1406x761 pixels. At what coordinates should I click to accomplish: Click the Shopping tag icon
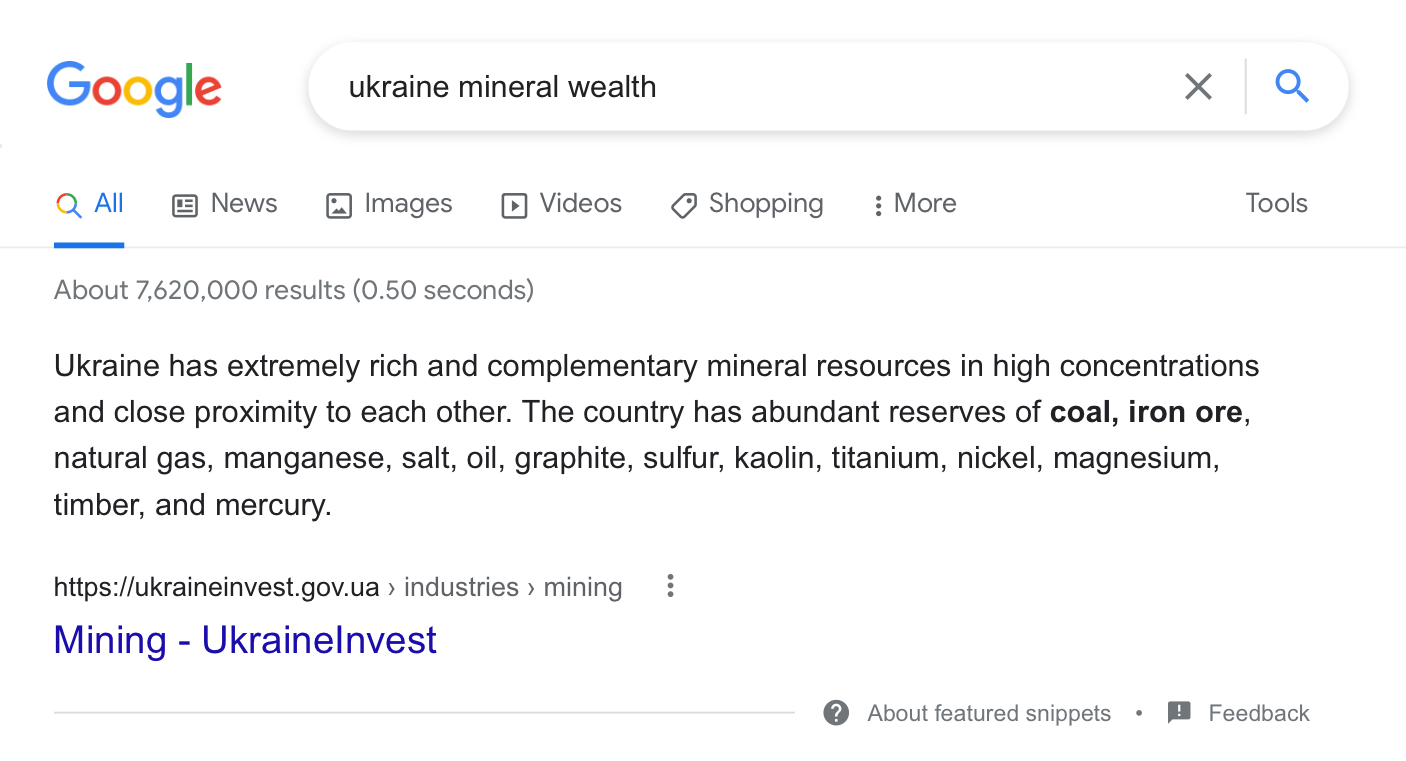click(684, 206)
